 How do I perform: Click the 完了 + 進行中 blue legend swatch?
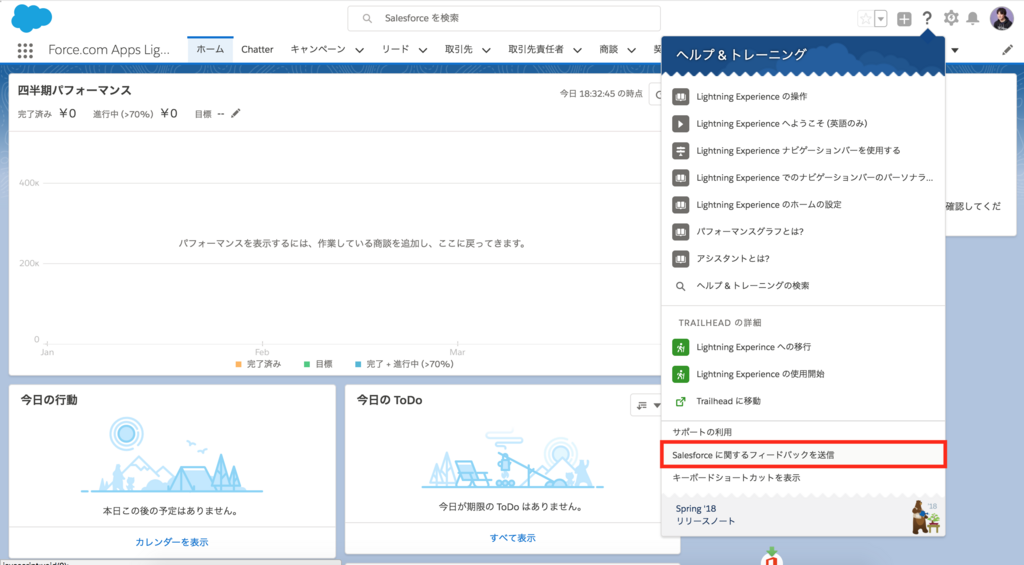tap(358, 364)
